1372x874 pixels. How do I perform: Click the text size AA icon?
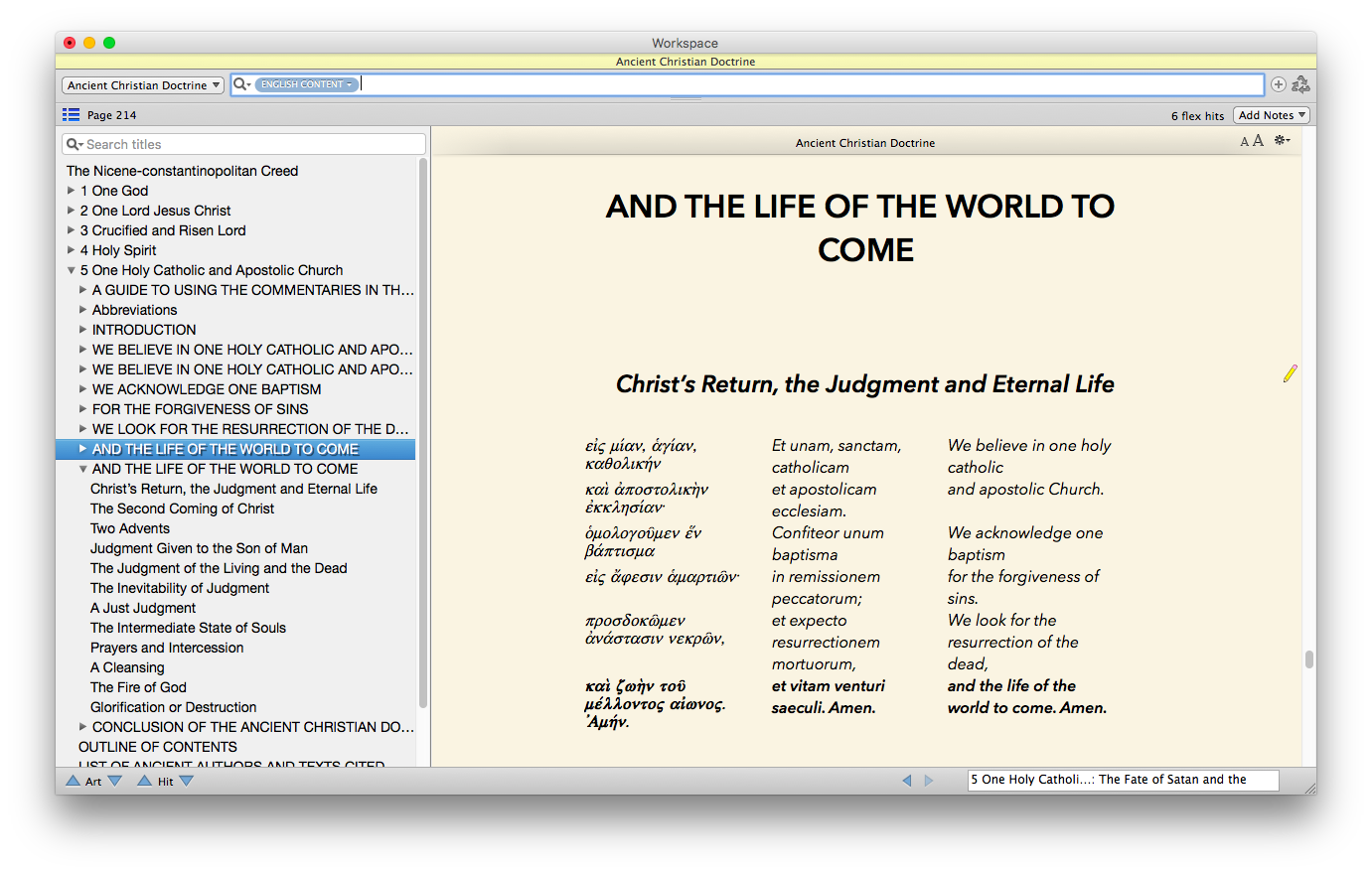click(x=1252, y=141)
